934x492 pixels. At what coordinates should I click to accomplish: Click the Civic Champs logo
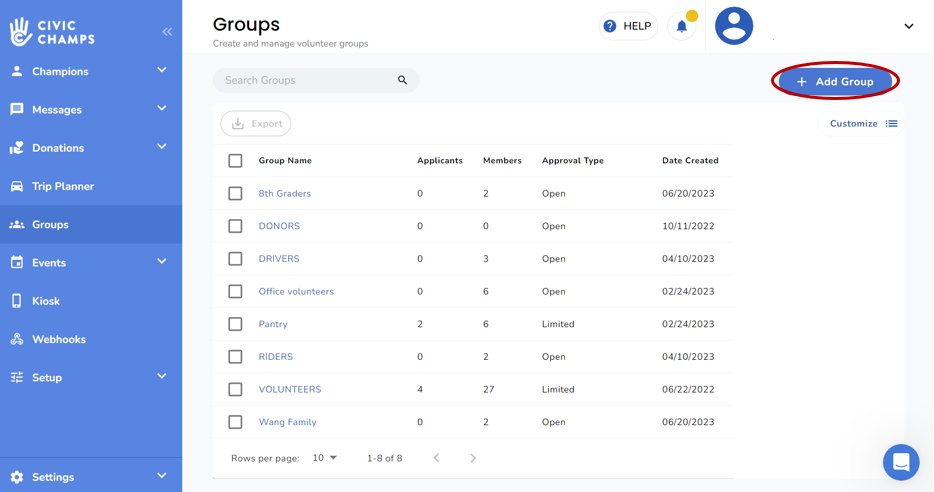click(52, 31)
